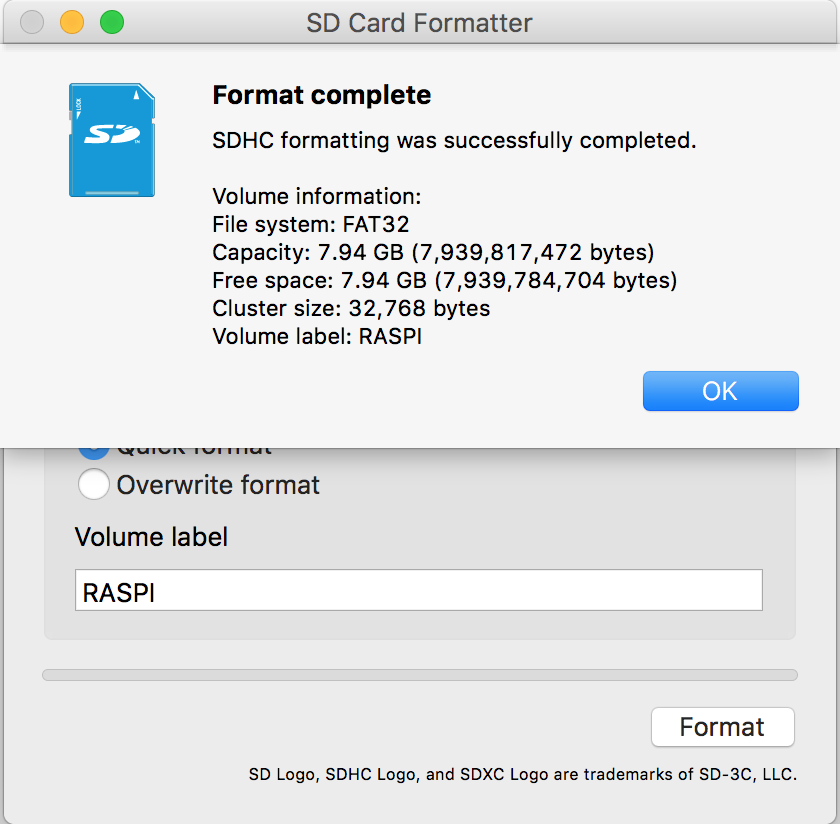840x824 pixels.
Task: Click the Volume label RASPI line in dialog
Action: click(317, 336)
